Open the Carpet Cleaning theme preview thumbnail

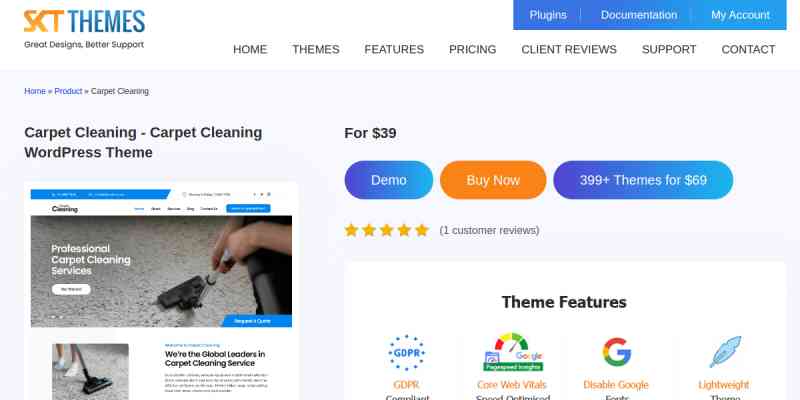(x=161, y=291)
